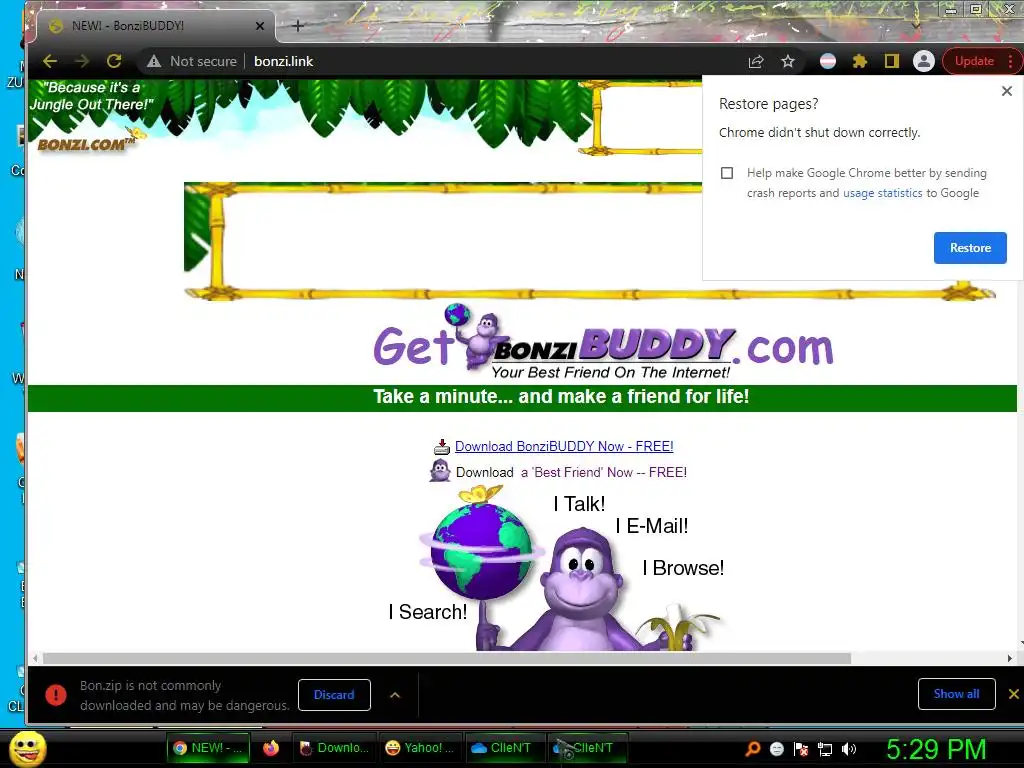Open the smiley face Start button

pyautogui.click(x=27, y=748)
